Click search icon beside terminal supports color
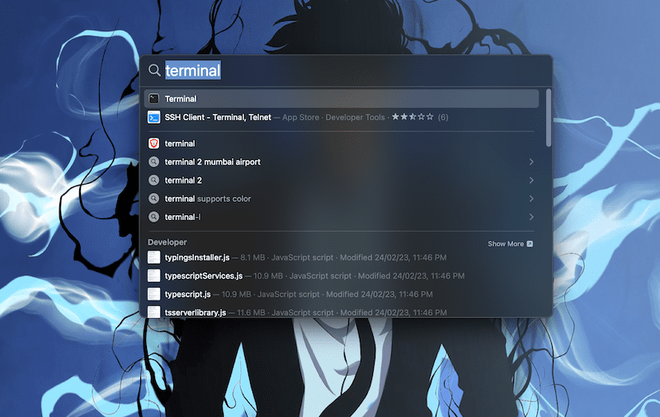 154,199
